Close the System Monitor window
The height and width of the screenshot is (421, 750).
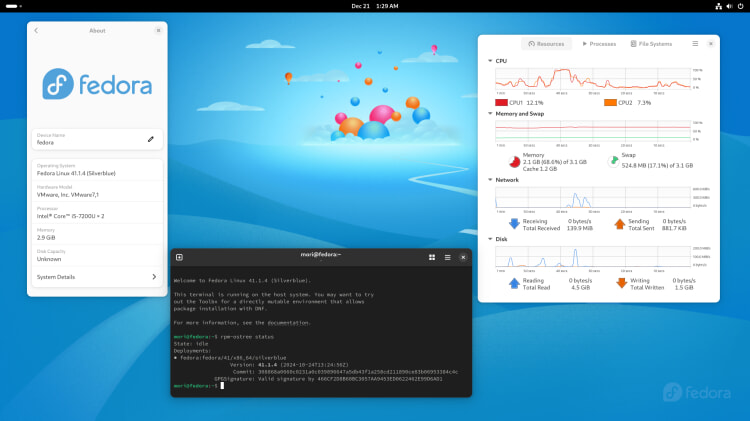tap(711, 44)
